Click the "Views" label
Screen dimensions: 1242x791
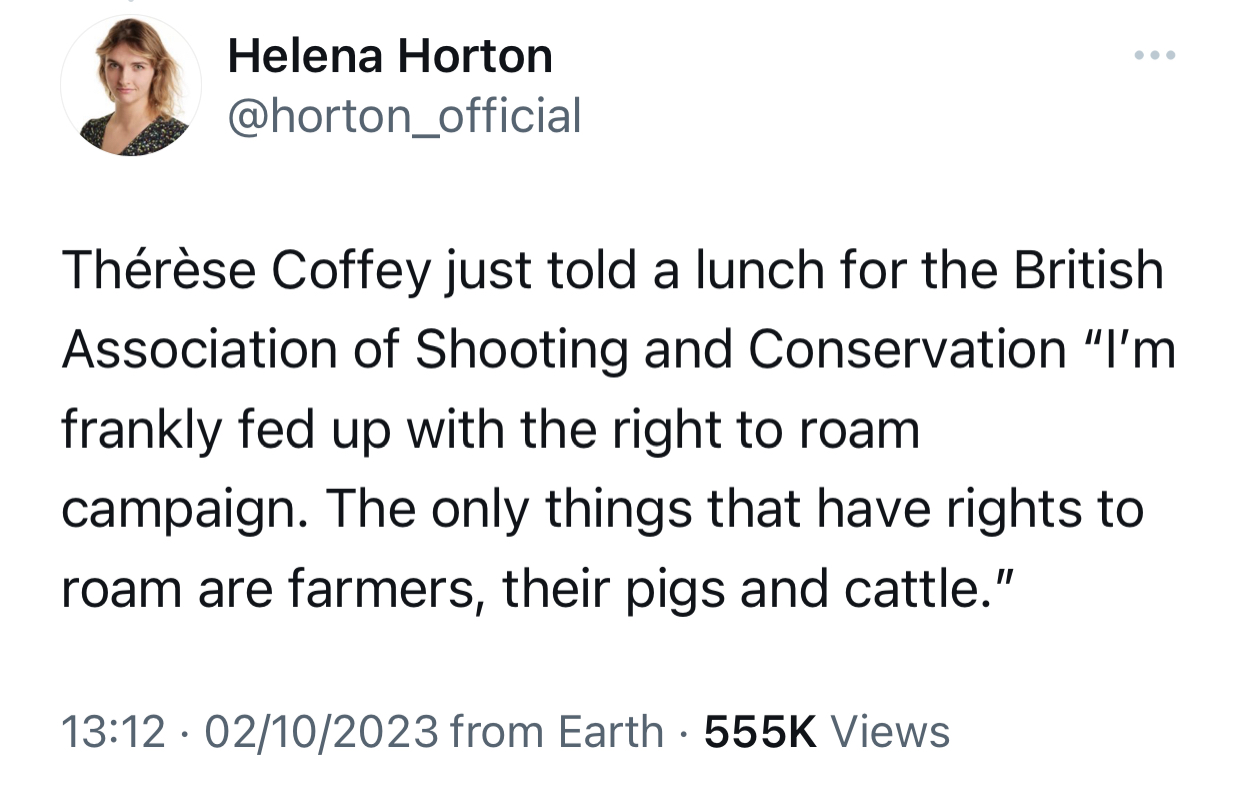click(x=890, y=732)
